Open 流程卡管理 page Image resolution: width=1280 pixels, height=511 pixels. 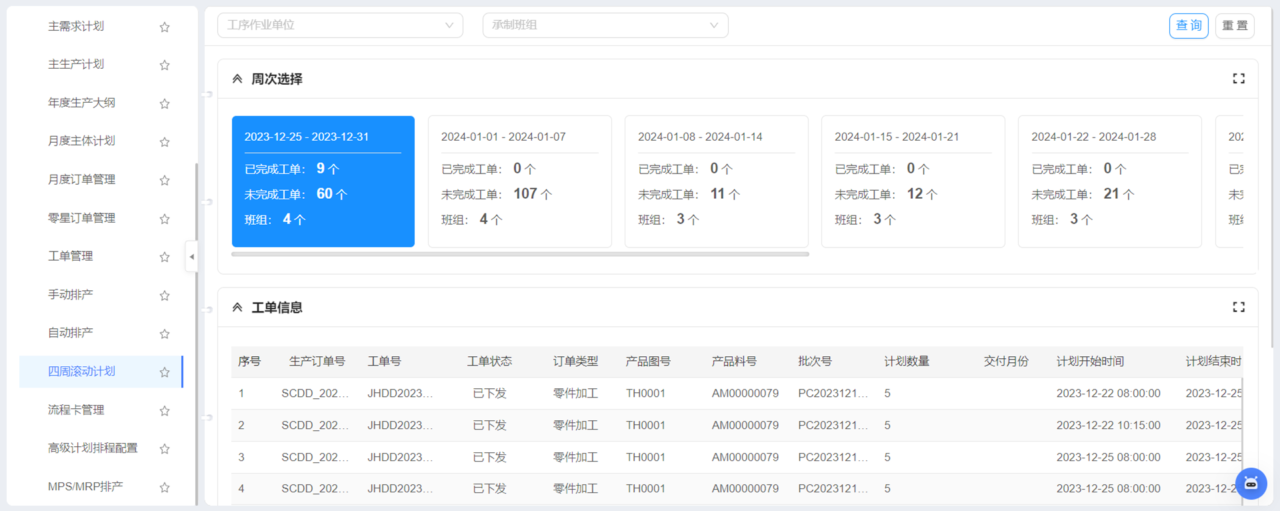(x=76, y=410)
